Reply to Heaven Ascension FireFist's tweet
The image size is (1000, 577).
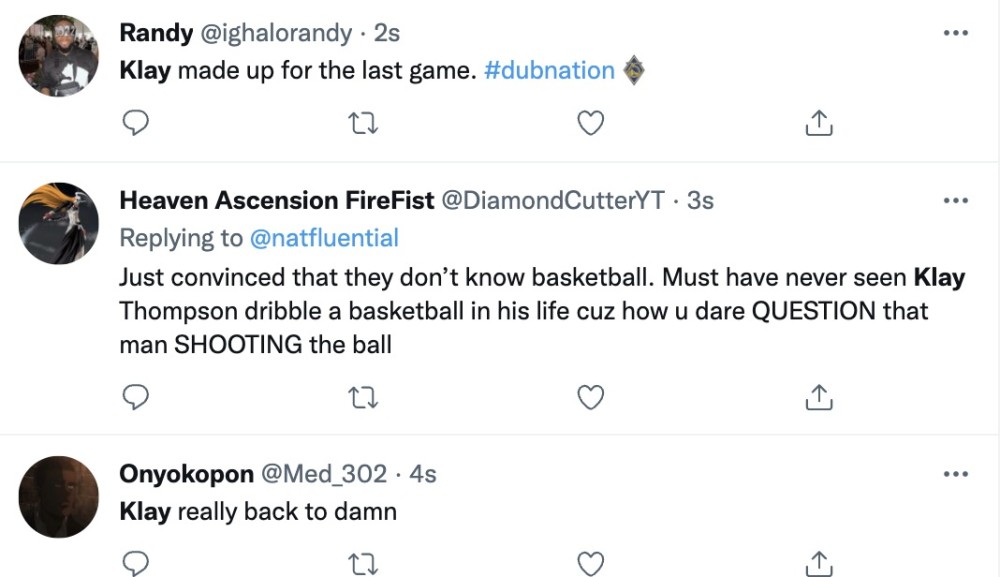(135, 398)
